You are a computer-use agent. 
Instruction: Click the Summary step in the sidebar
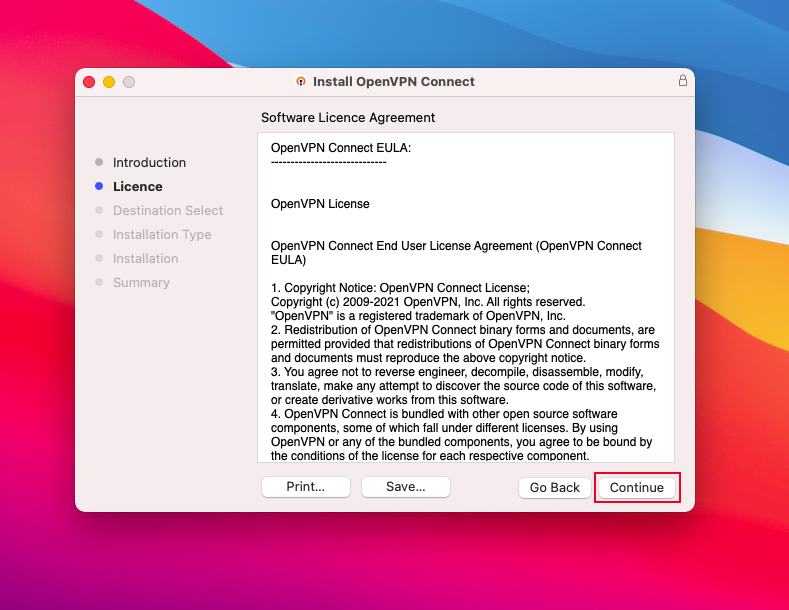141,282
